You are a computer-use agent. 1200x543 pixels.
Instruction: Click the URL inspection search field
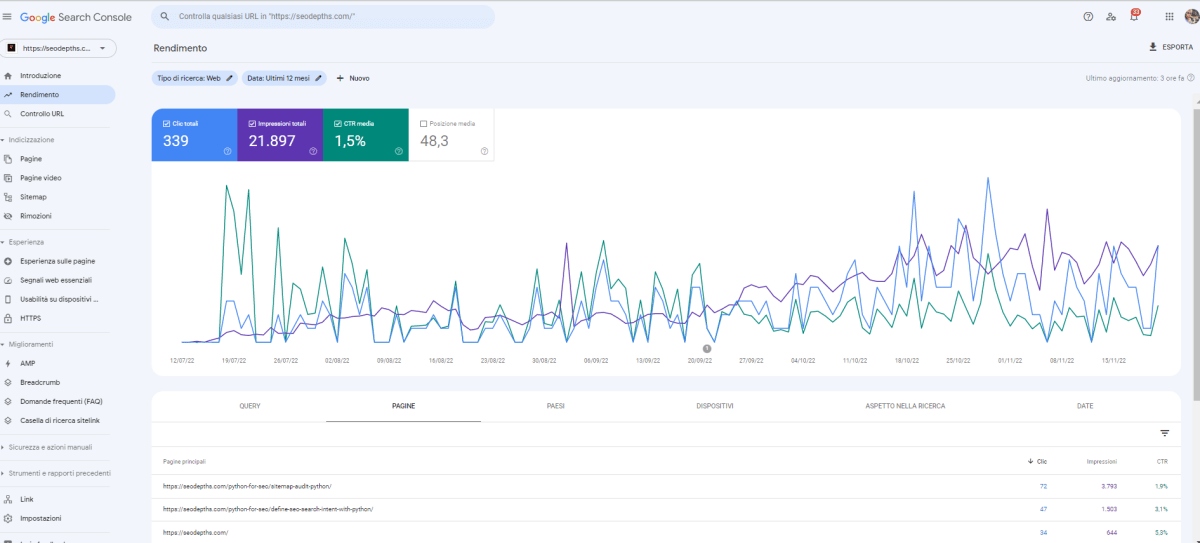pyautogui.click(x=322, y=17)
